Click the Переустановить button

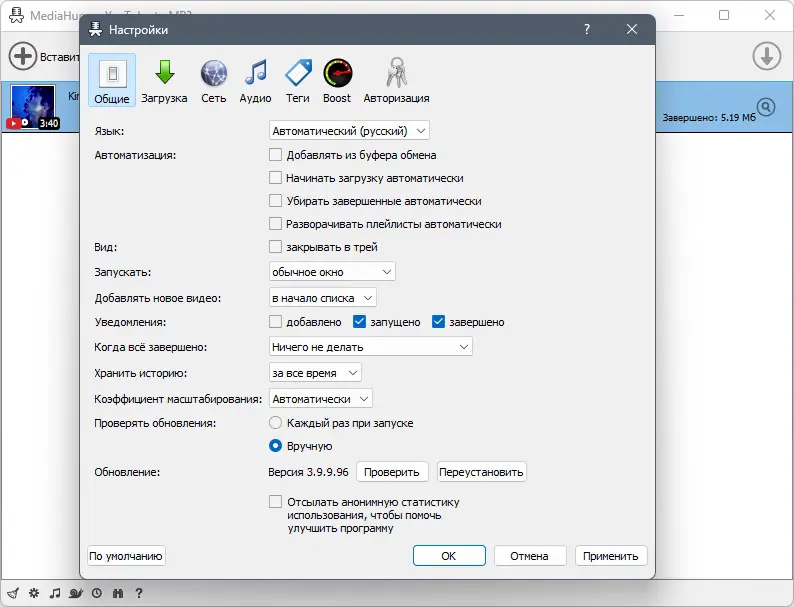click(481, 472)
